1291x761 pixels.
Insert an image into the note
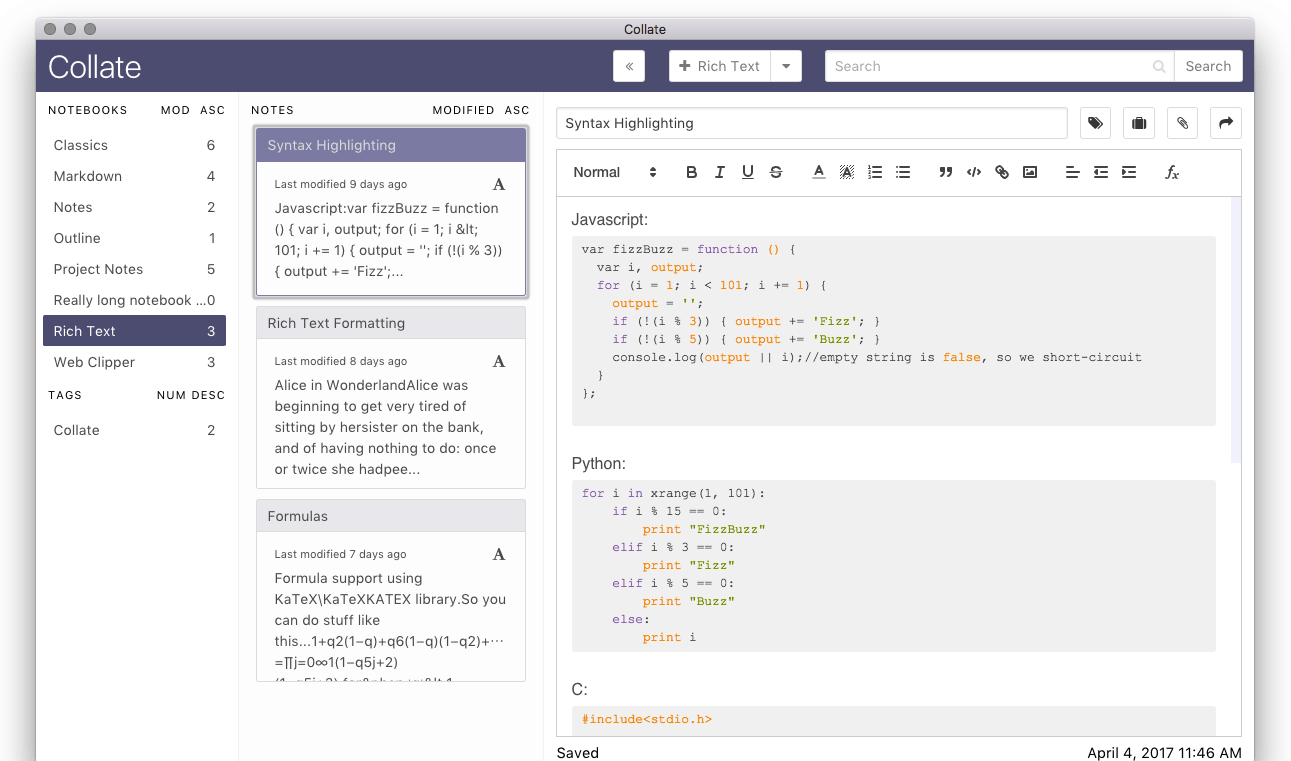coord(1029,172)
